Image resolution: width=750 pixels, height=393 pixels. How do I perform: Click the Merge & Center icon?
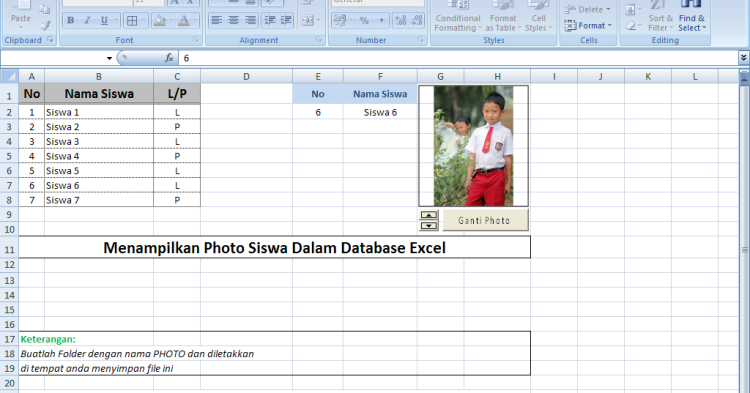pyautogui.click(x=307, y=21)
